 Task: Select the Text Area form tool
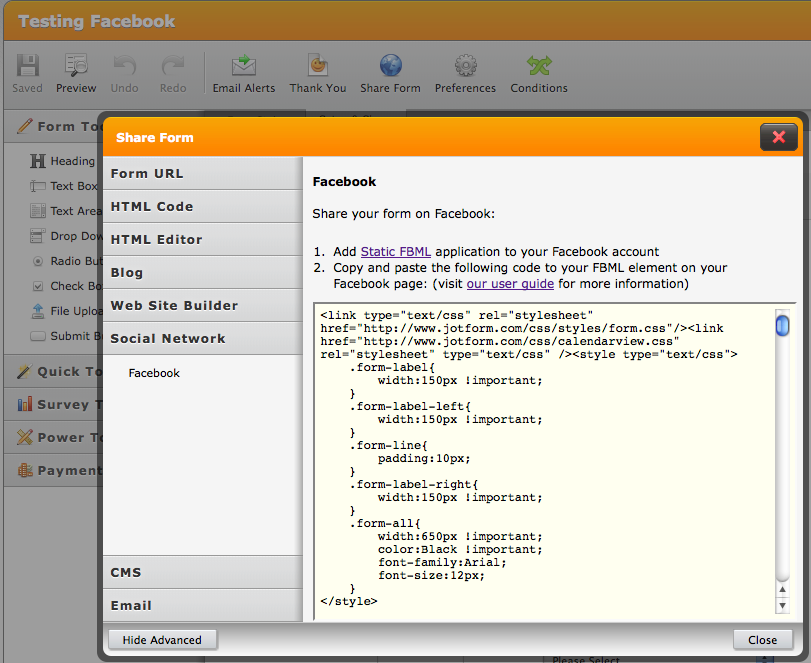[66, 211]
